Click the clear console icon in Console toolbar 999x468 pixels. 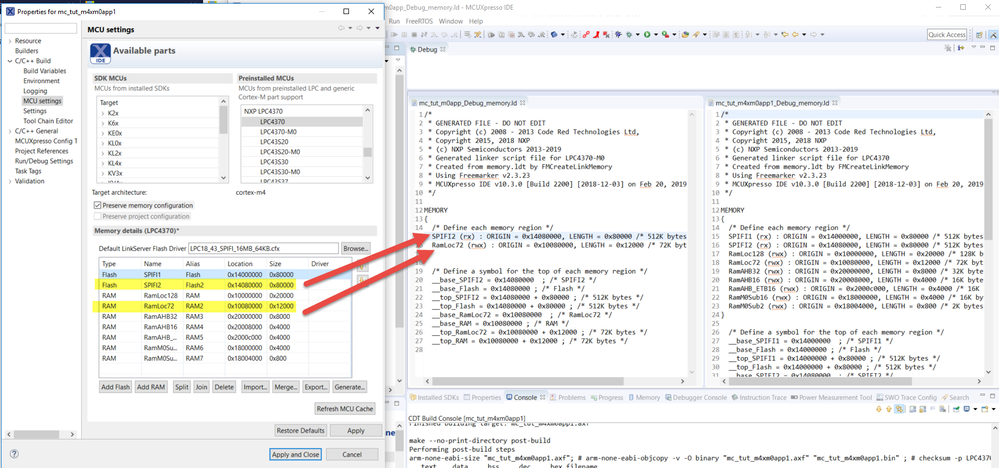coord(942,409)
